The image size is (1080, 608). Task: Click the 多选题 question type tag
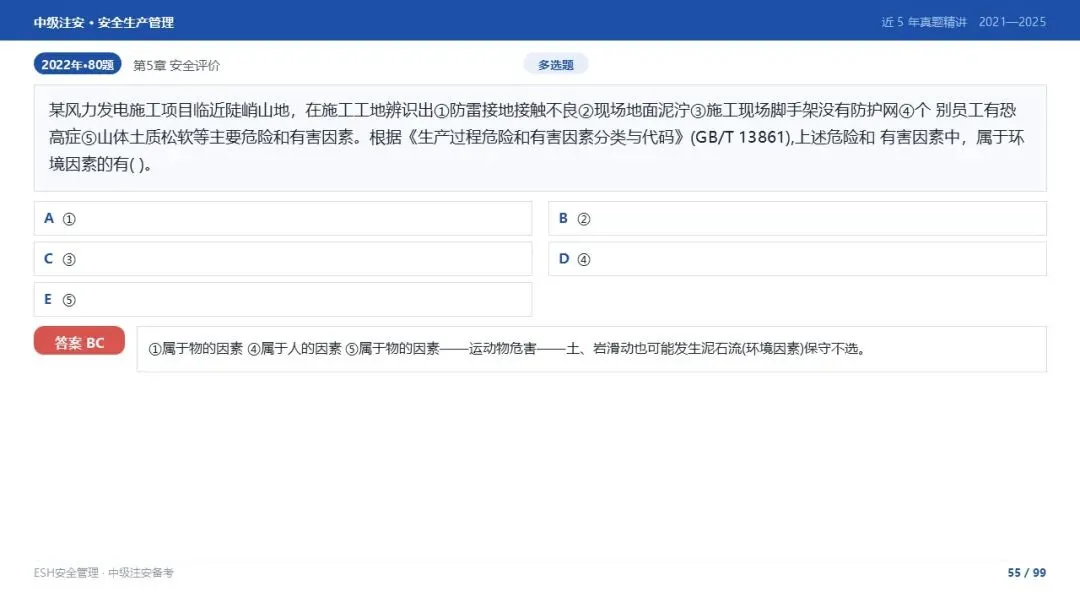tap(556, 64)
